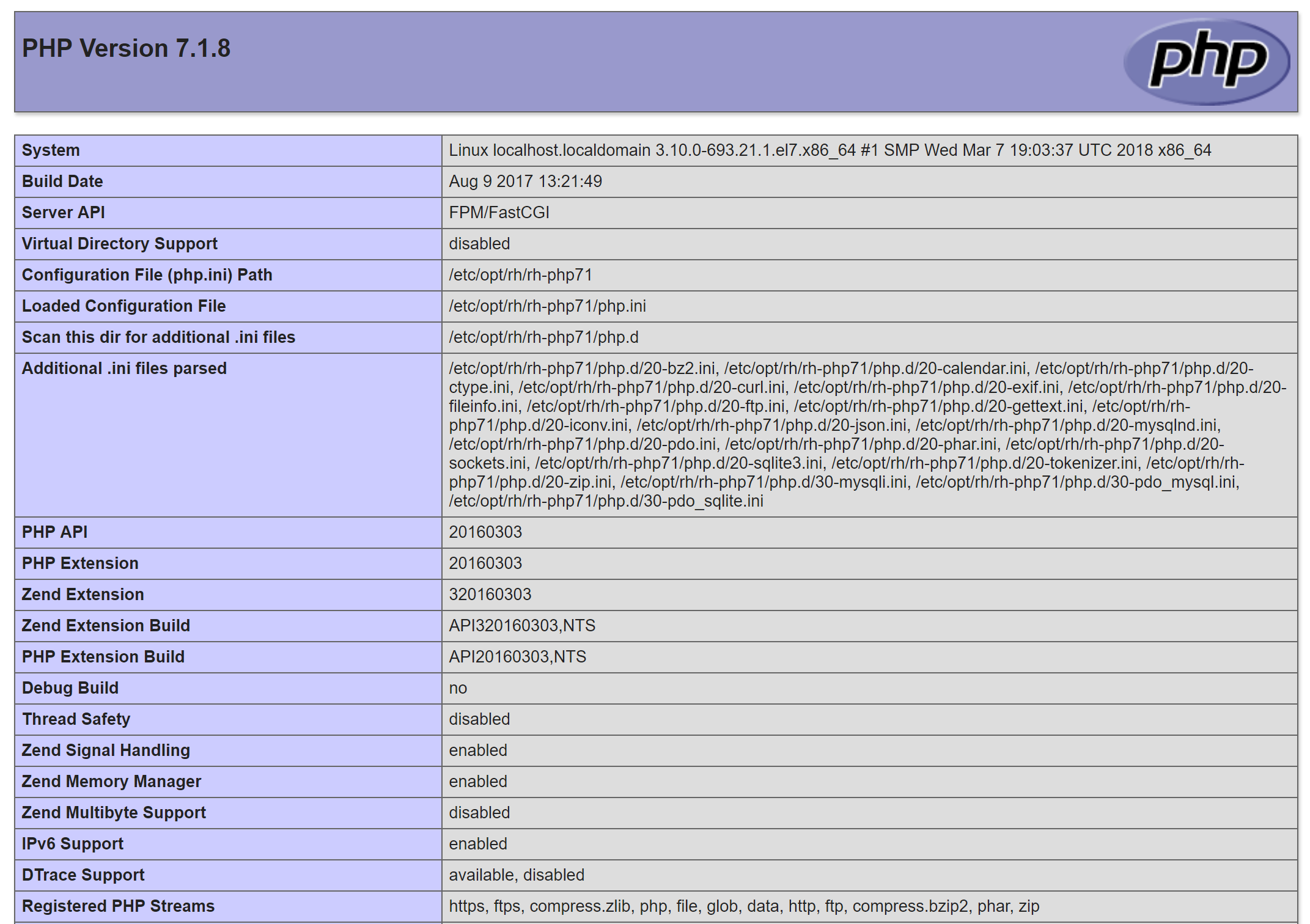Click the Build Date value Aug 9 2017

click(525, 182)
